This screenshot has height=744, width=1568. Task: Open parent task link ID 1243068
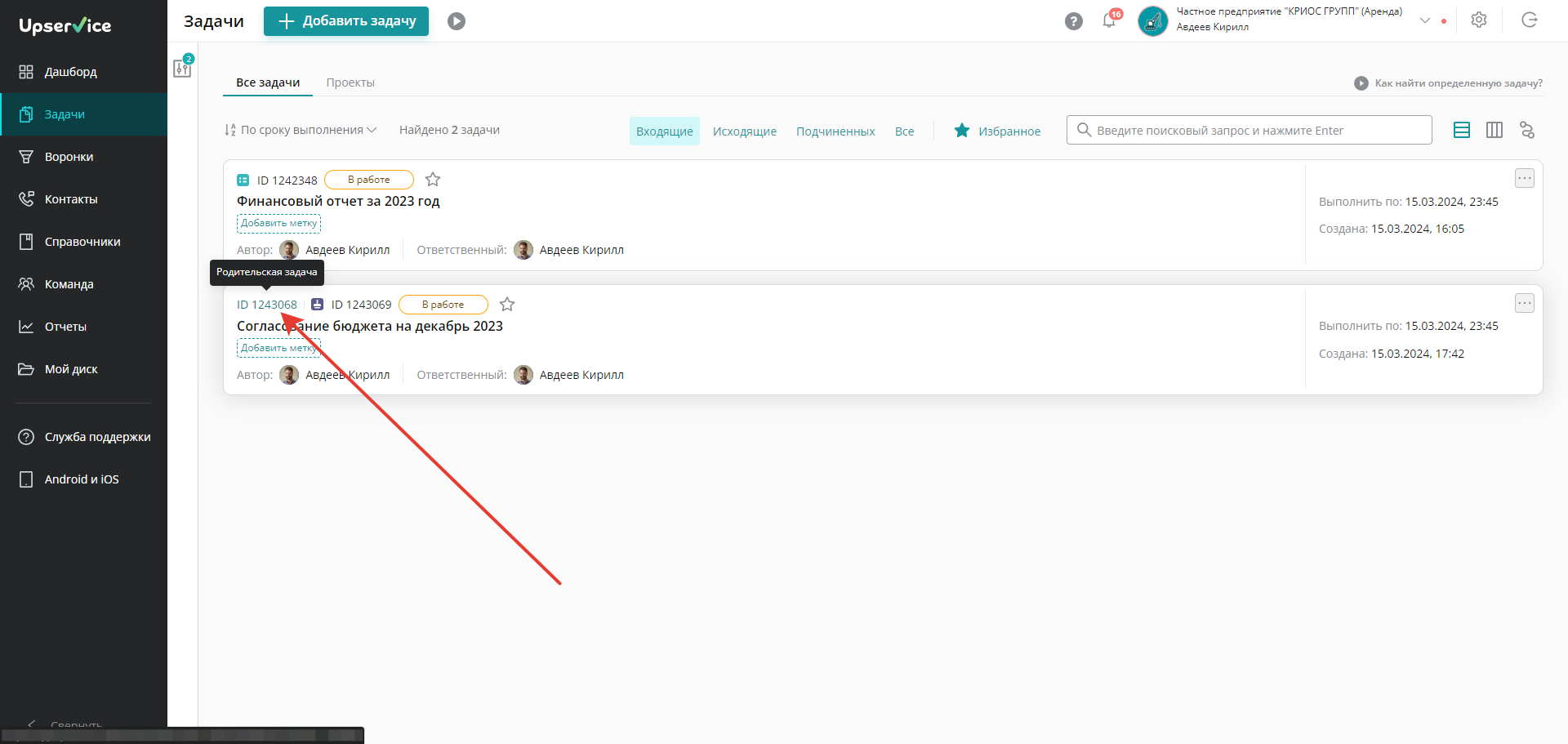(x=267, y=305)
